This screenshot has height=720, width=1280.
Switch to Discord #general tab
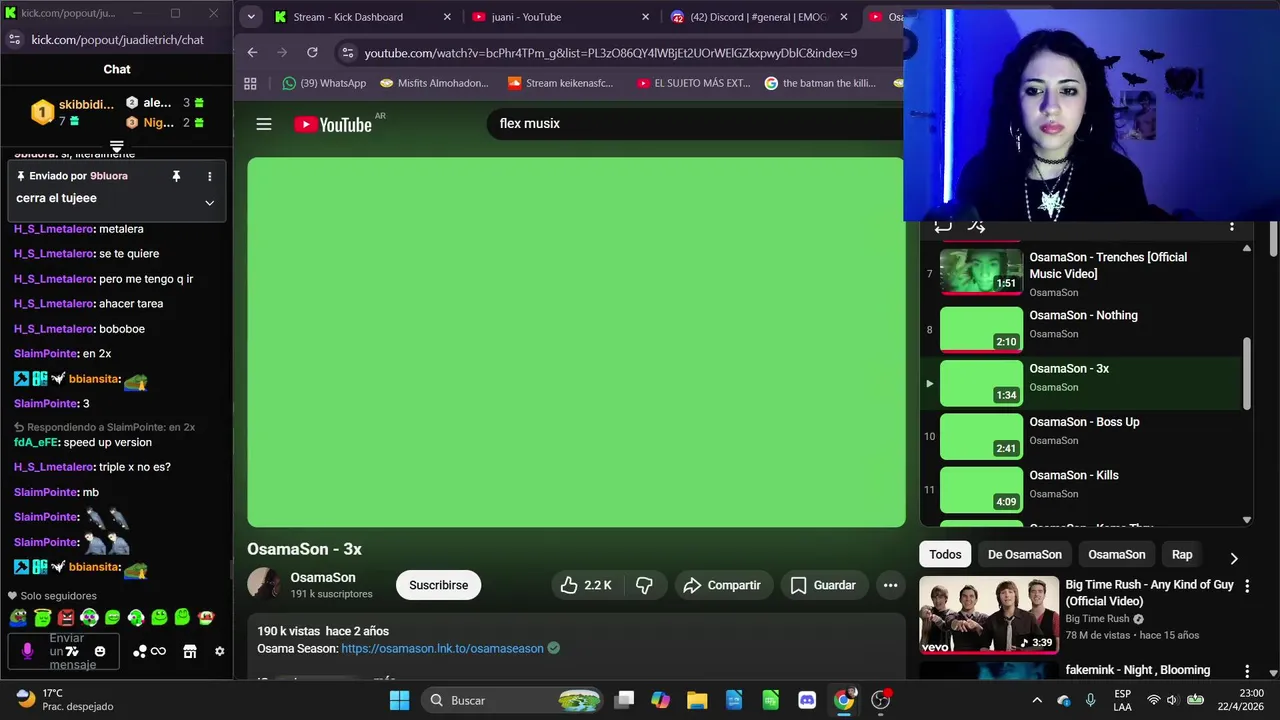click(x=759, y=17)
